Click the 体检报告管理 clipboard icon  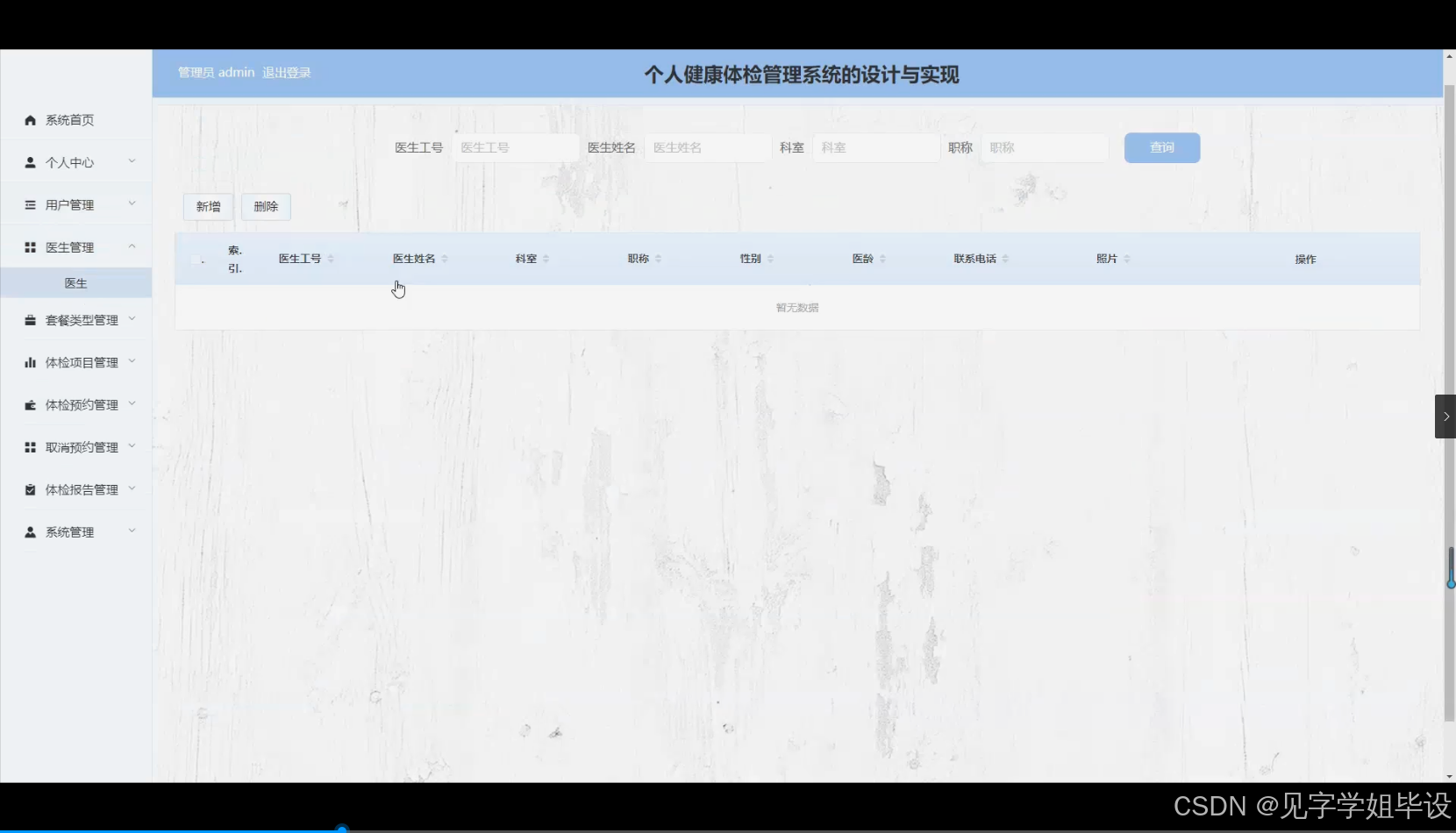29,488
